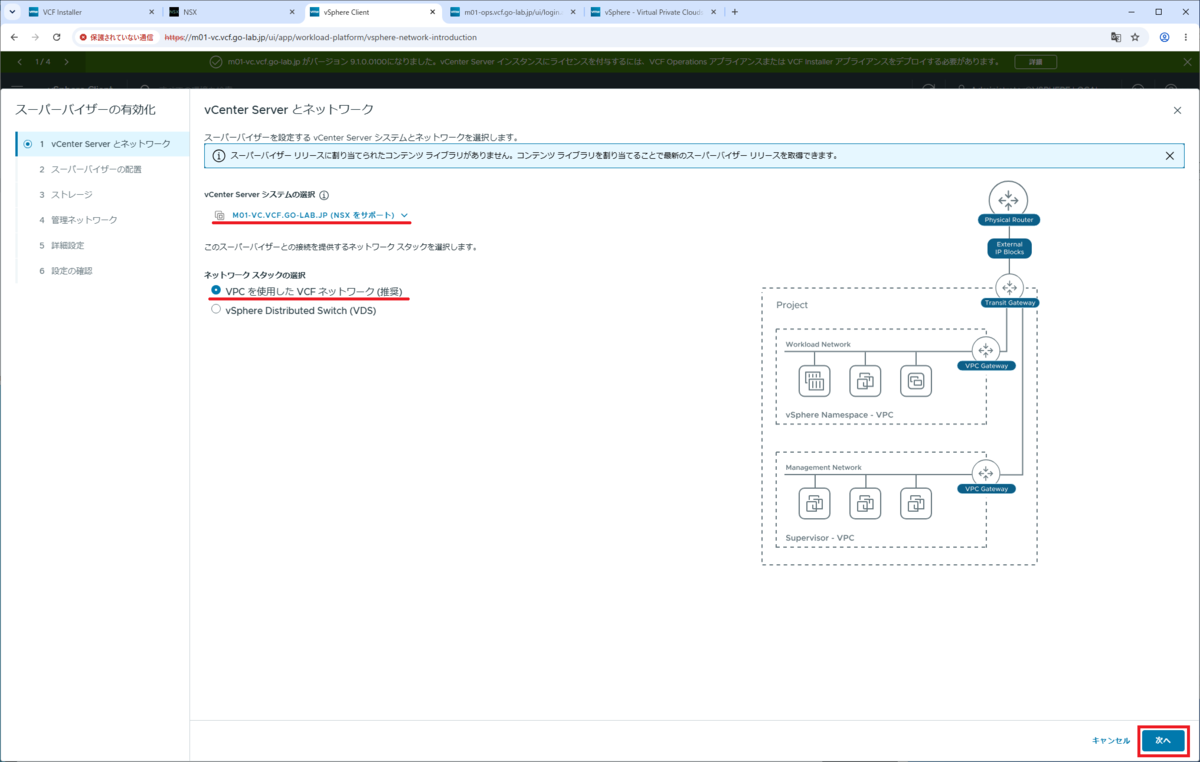The width and height of the screenshot is (1200, 762).
Task: Click the Supervisor - VPC label
Action: coord(820,537)
